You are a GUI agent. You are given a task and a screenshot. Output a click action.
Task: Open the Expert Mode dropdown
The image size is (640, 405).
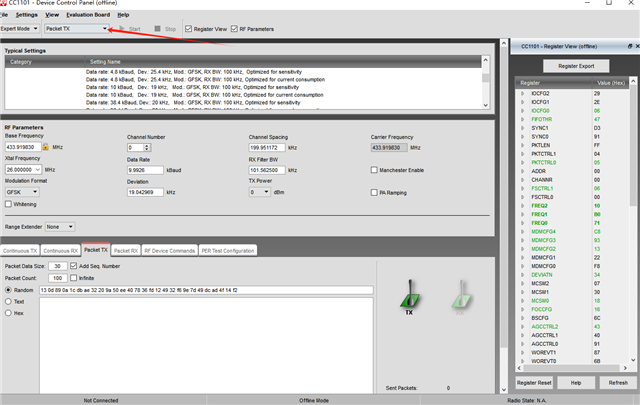pos(19,29)
